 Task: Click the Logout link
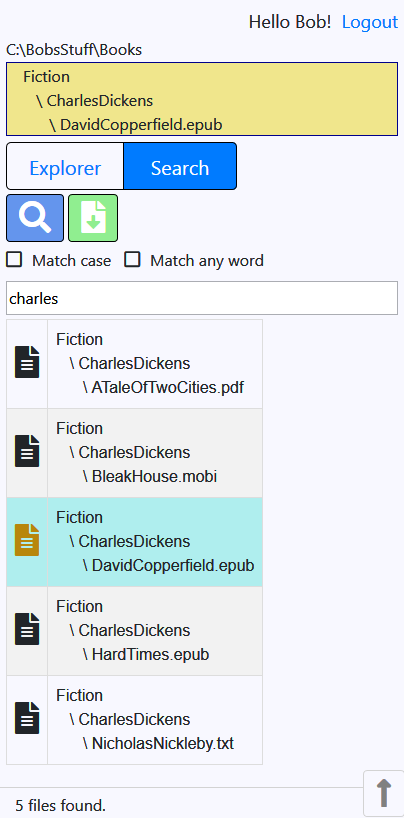tap(370, 22)
